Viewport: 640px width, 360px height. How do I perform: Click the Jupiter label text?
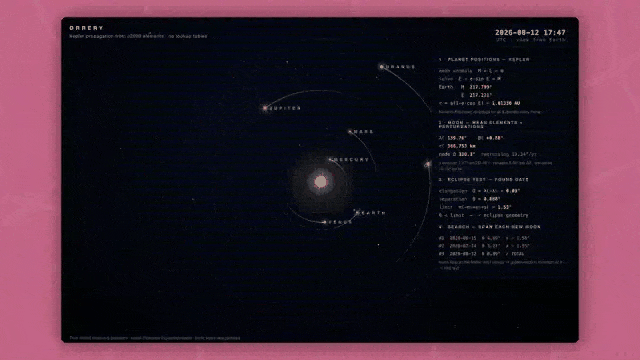(285, 108)
